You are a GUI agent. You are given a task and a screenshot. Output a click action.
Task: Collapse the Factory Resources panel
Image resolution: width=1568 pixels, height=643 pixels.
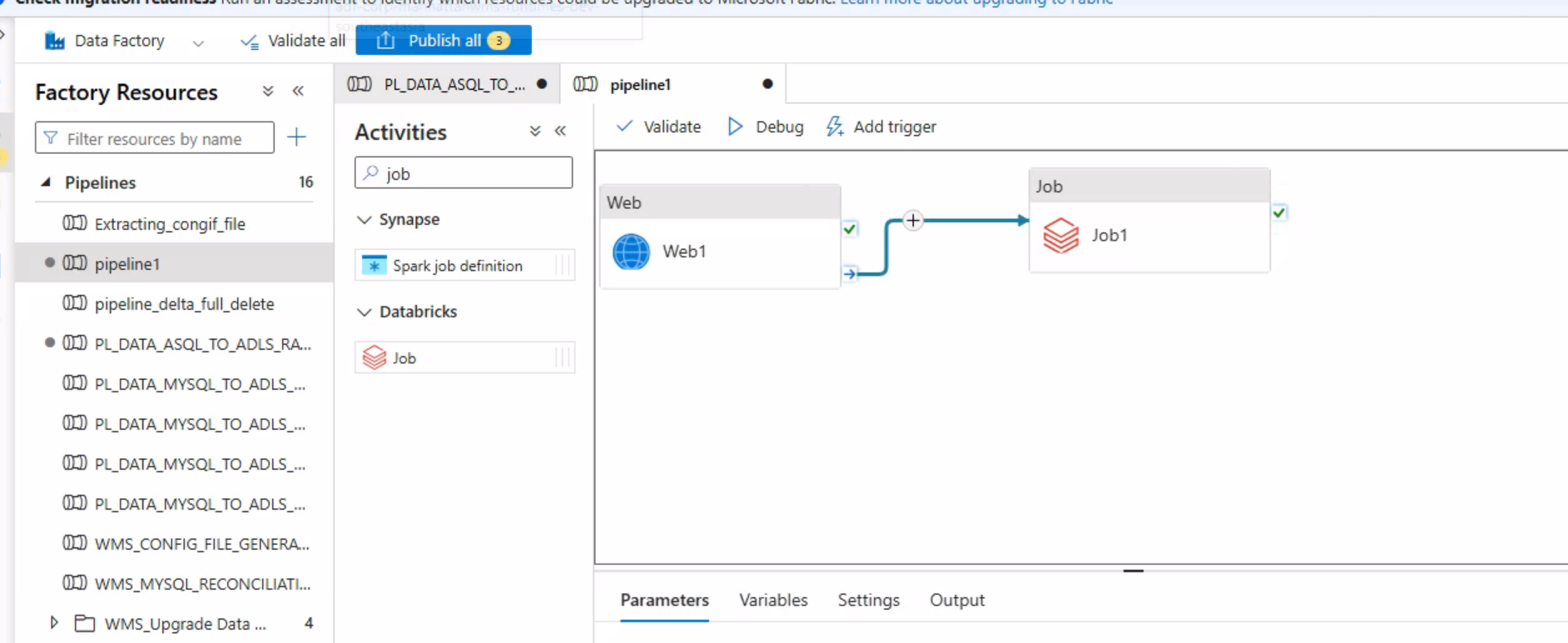pyautogui.click(x=298, y=92)
